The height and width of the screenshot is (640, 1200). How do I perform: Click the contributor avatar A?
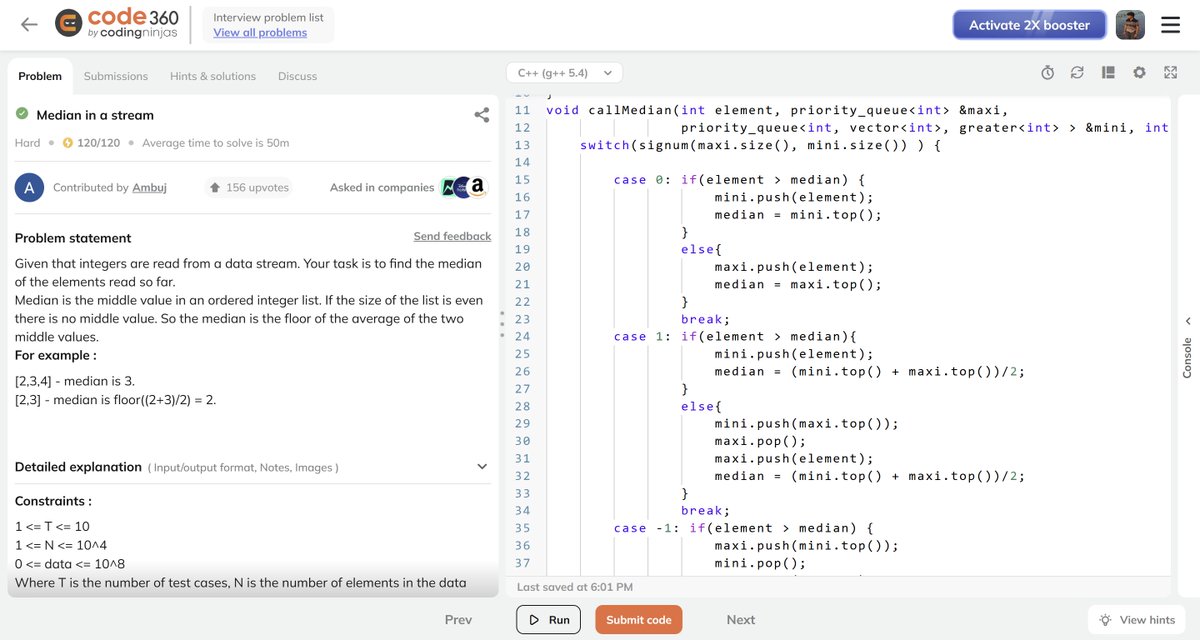click(x=29, y=187)
